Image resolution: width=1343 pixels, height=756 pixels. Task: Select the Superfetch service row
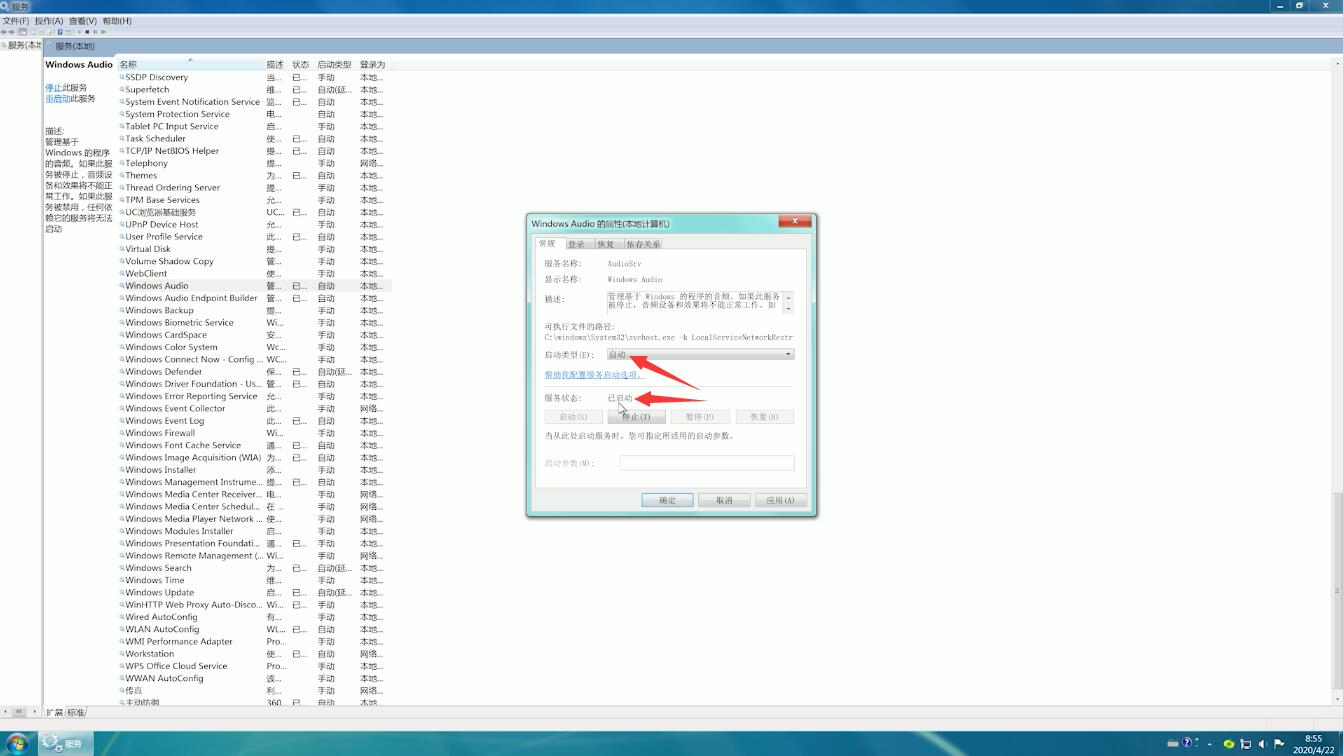pyautogui.click(x=254, y=89)
